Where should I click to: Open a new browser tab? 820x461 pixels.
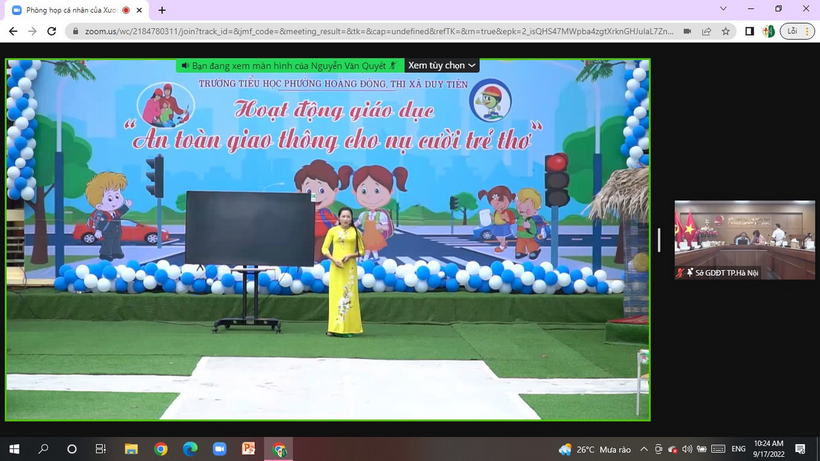162,9
